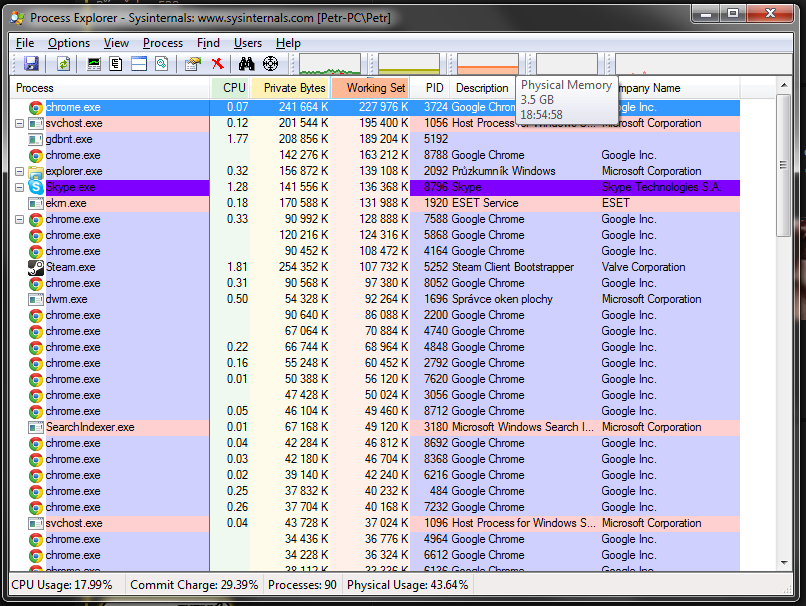Click the Save toolbar icon
The image size is (806, 606).
coord(31,64)
